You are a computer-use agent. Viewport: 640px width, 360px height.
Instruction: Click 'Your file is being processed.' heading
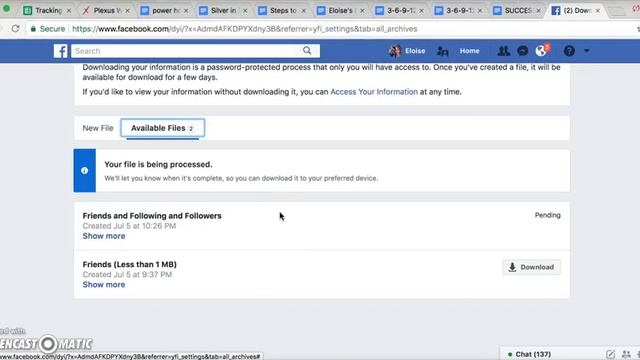pos(158,164)
